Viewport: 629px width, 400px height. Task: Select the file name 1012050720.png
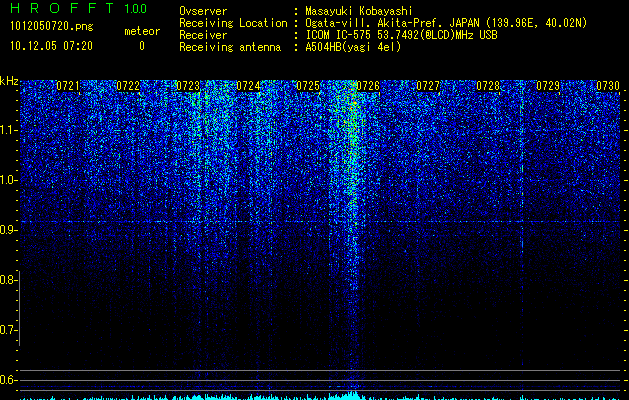click(52, 27)
